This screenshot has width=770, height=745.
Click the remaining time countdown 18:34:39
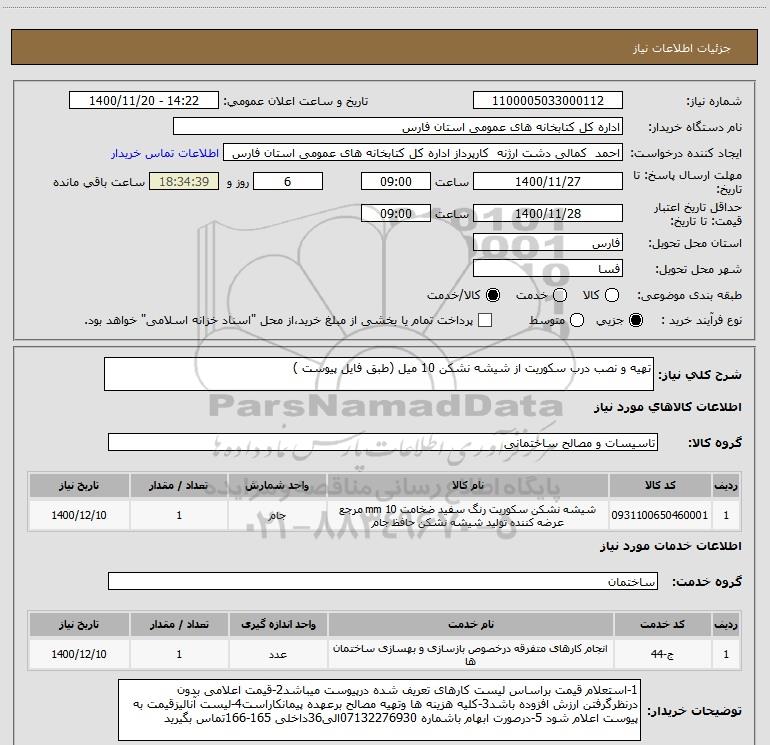click(x=184, y=182)
